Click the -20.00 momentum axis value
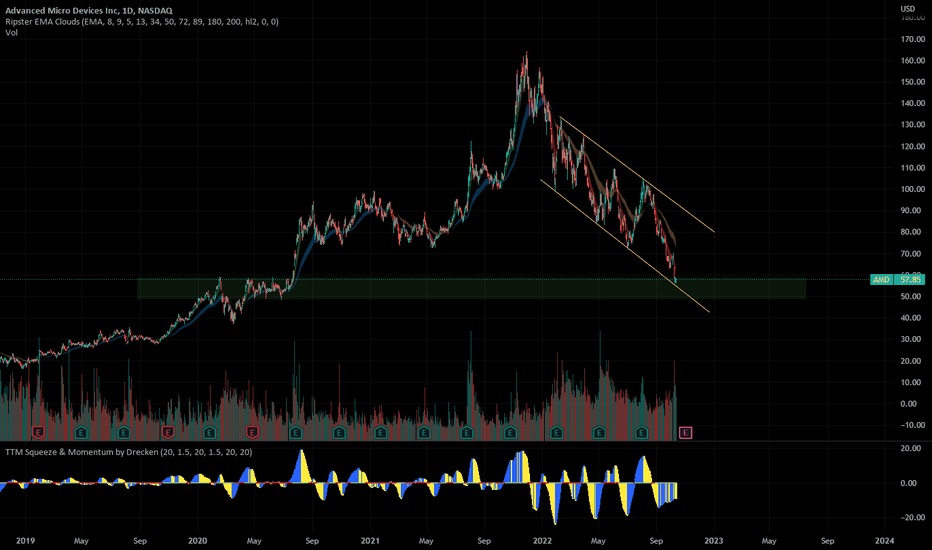 tap(912, 517)
